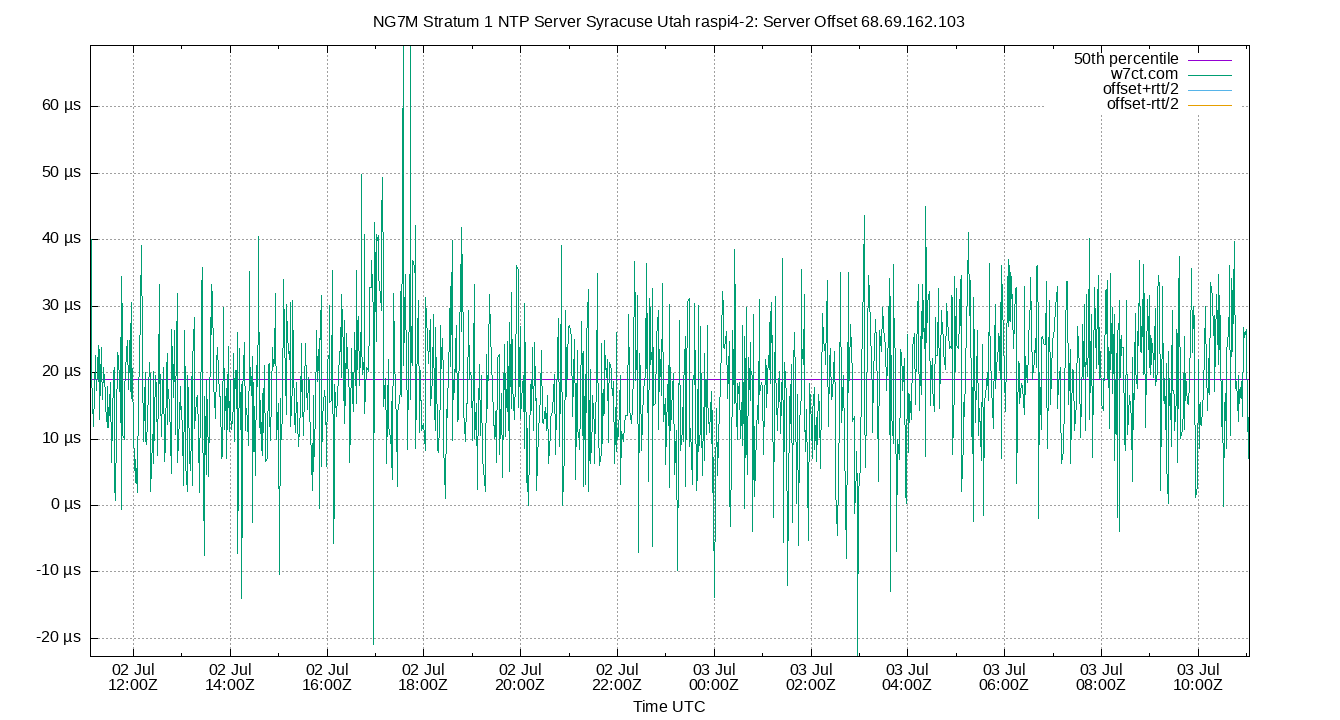Click the 'Time UTC' x-axis title
The image size is (1340, 720).
pyautogui.click(x=669, y=706)
